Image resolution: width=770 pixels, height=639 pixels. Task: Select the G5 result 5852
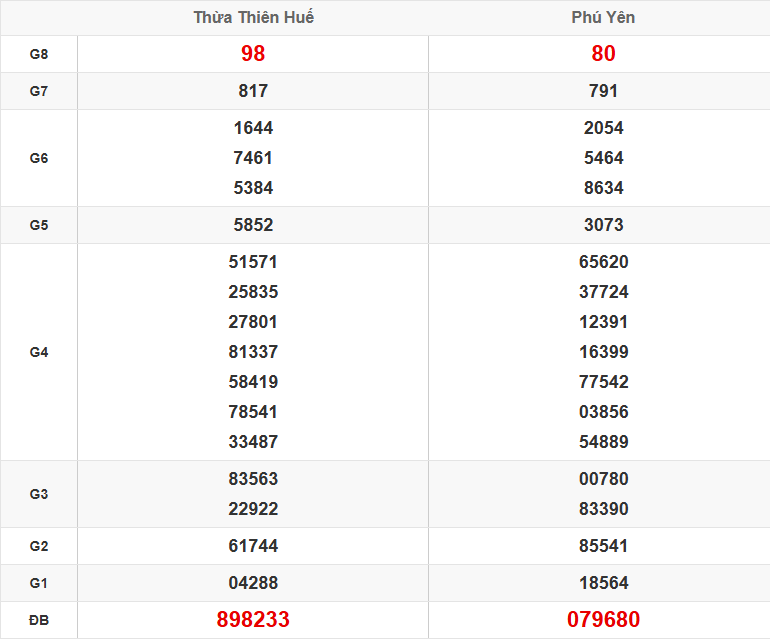point(253,225)
